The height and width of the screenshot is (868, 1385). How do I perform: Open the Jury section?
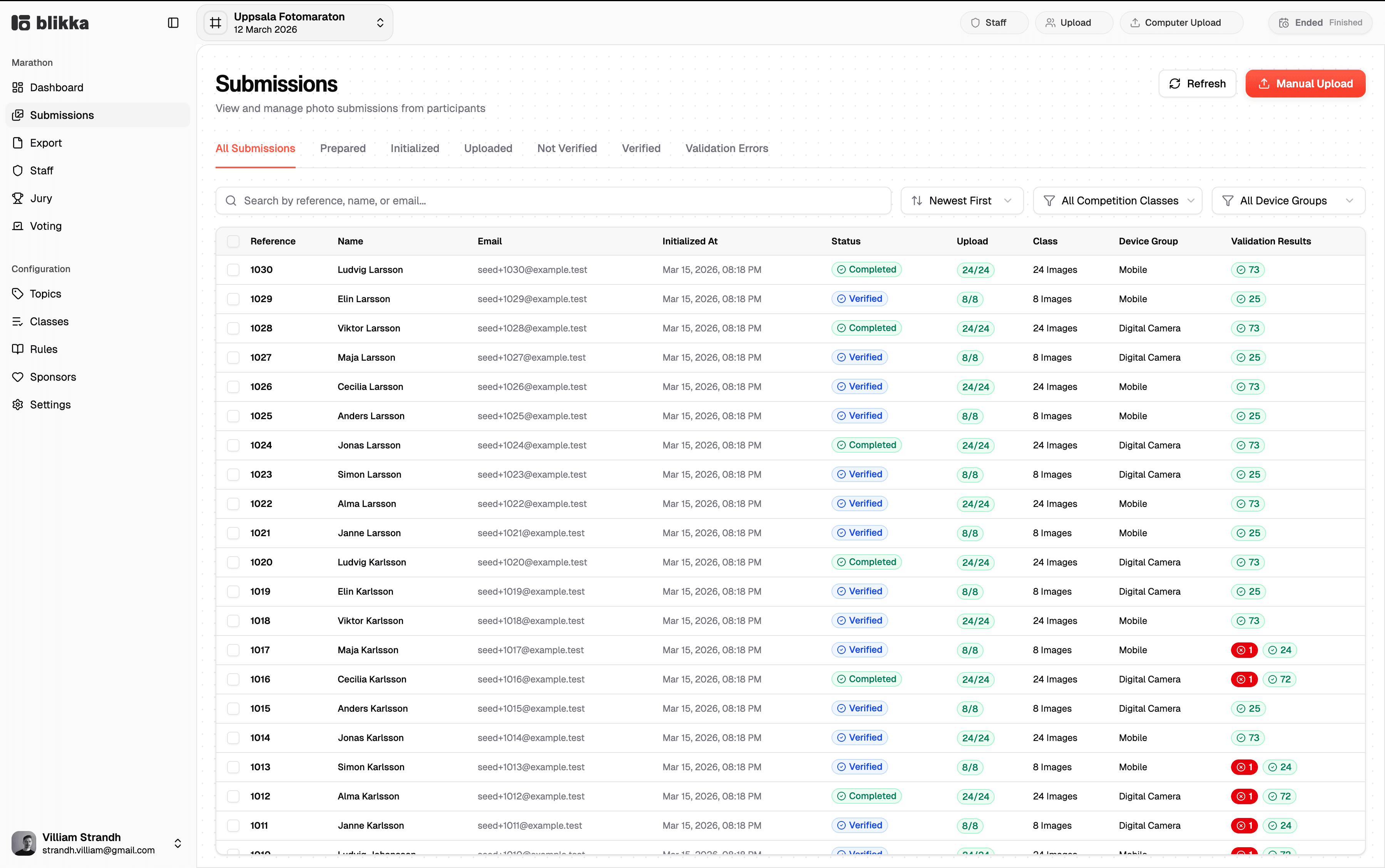[40, 198]
